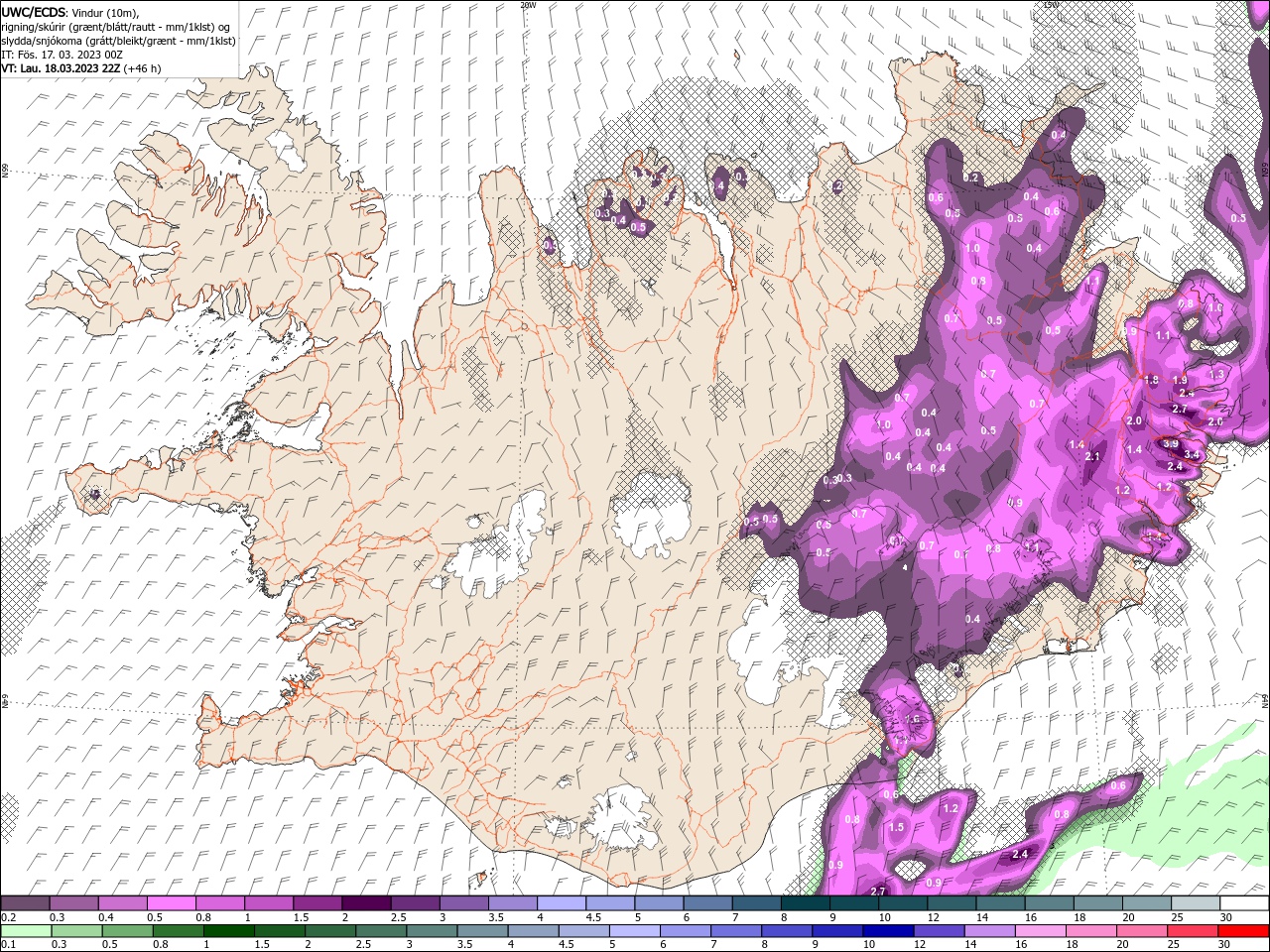Click the '3.4' precipitation value on map
Screen dimensions: 1270x952
click(x=1193, y=455)
